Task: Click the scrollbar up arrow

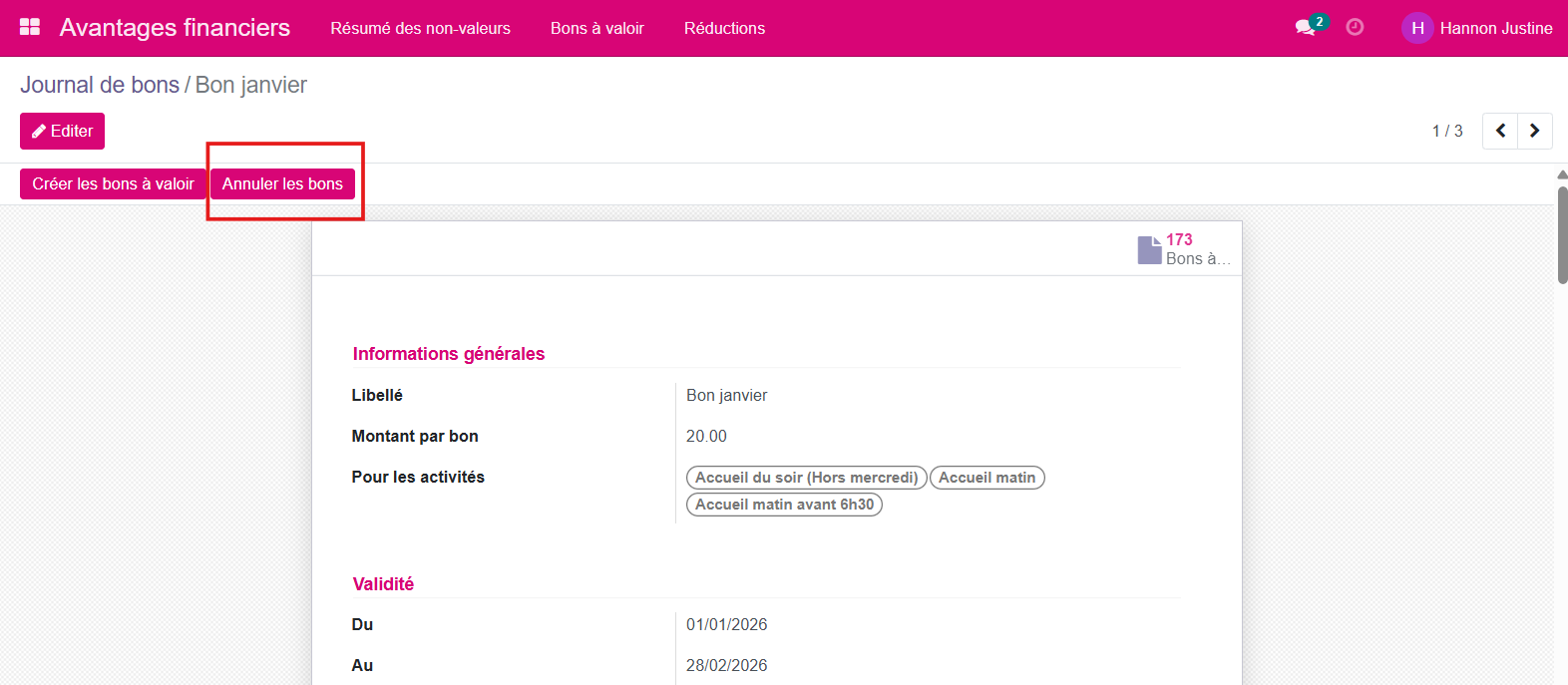Action: (x=1562, y=175)
